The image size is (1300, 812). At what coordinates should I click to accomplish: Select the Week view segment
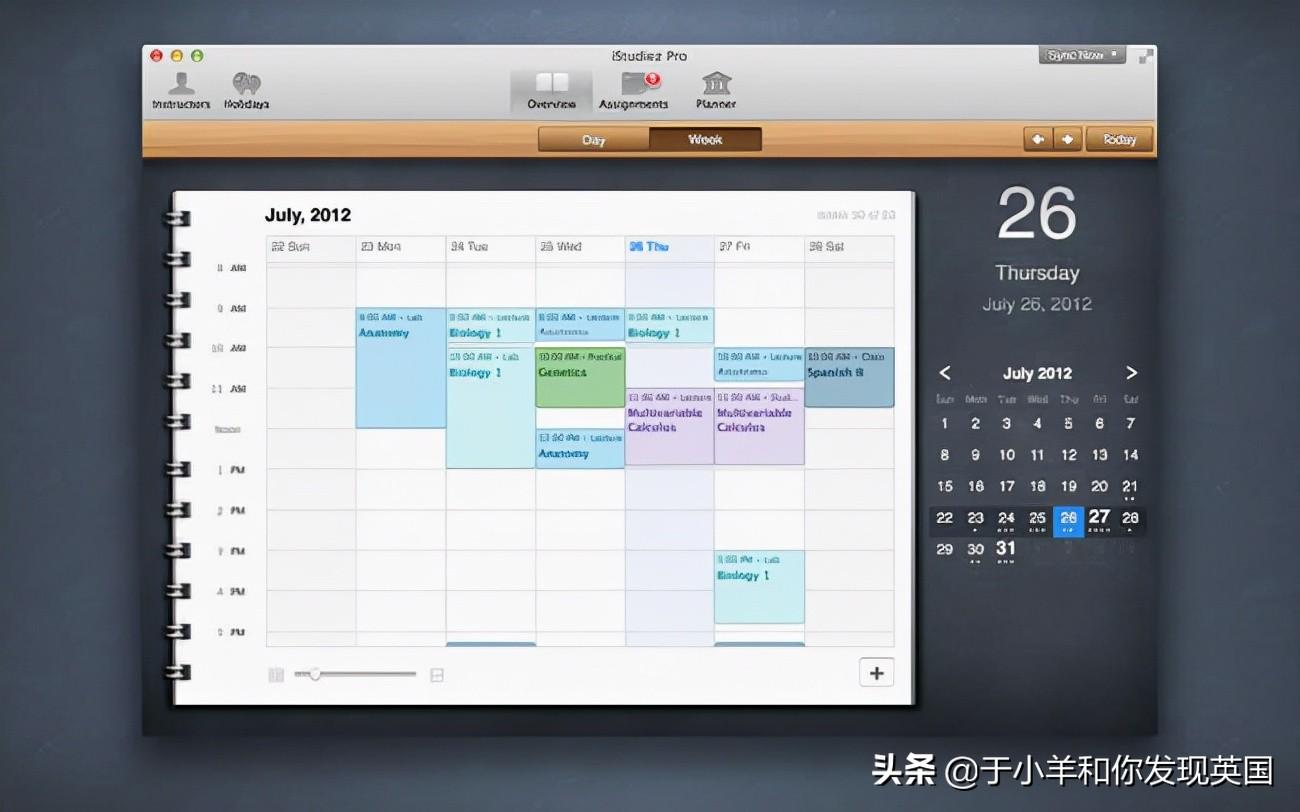705,140
